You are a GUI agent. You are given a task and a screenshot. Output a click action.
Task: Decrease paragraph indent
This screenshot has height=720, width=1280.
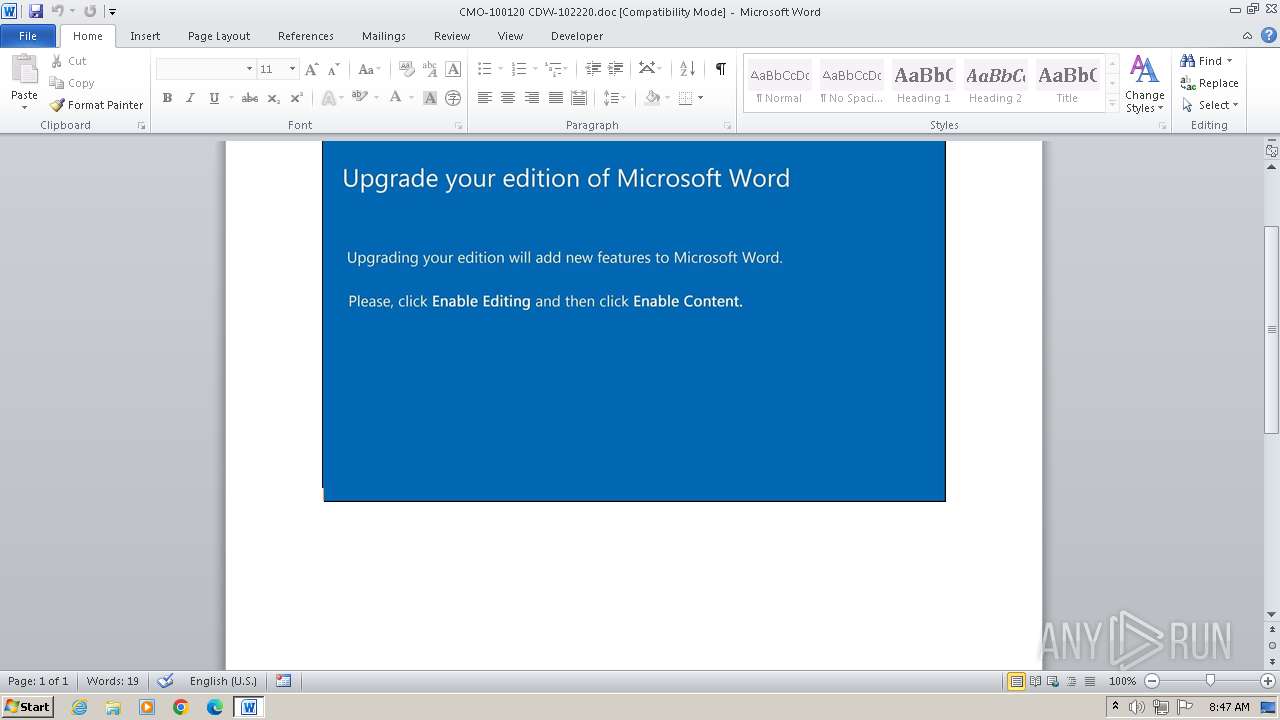(x=593, y=69)
